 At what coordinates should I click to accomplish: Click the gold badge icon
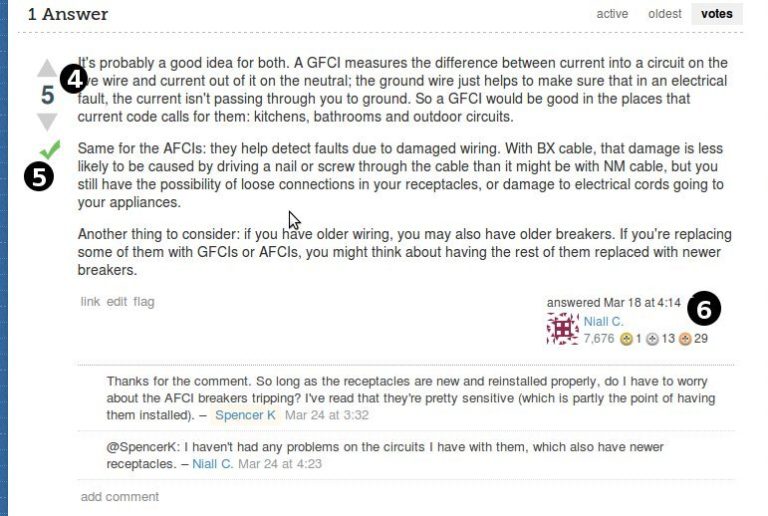click(626, 339)
